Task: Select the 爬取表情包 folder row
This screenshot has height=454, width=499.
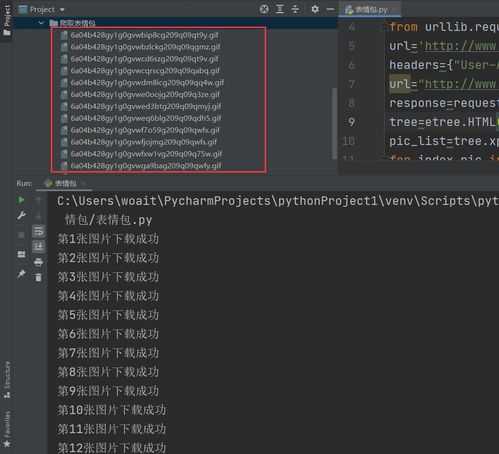Action: point(175,23)
